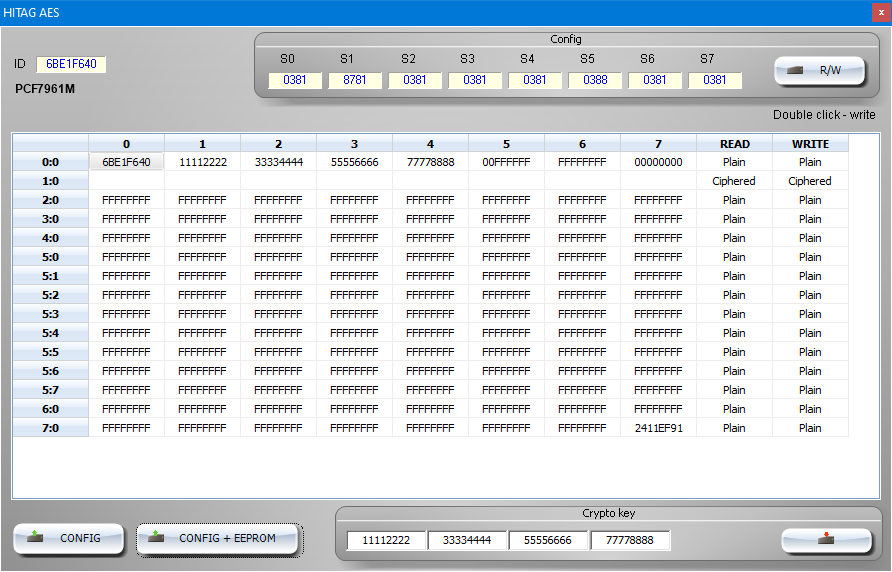Select cell 00000000 in row 0:0
This screenshot has width=892, height=572.
[x=658, y=162]
